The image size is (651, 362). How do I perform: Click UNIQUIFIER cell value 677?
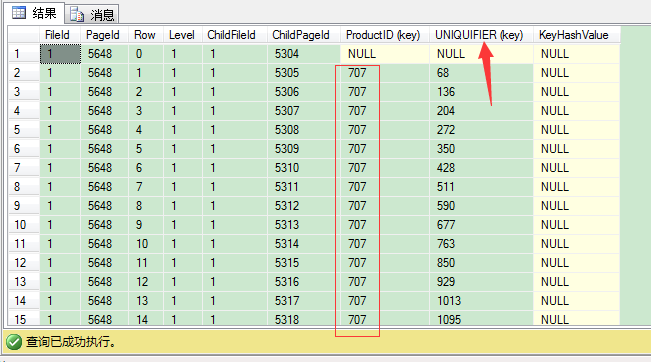click(481, 225)
